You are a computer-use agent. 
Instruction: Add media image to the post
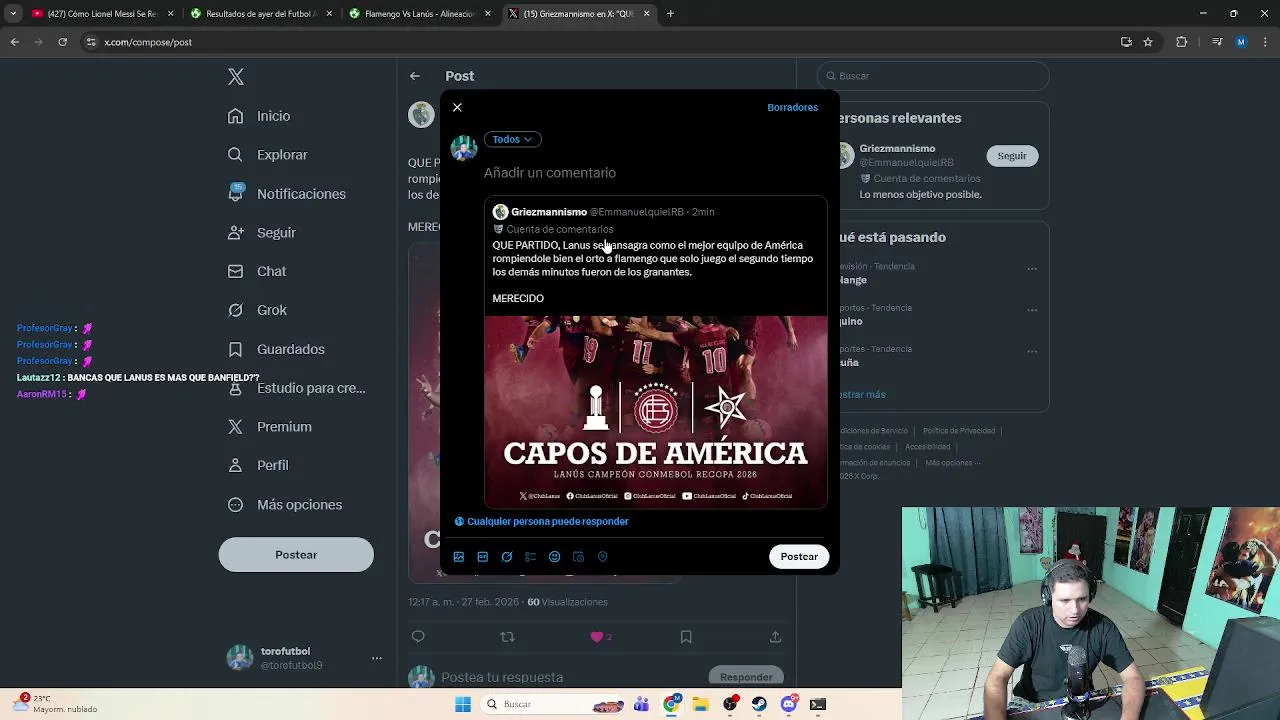[x=459, y=557]
